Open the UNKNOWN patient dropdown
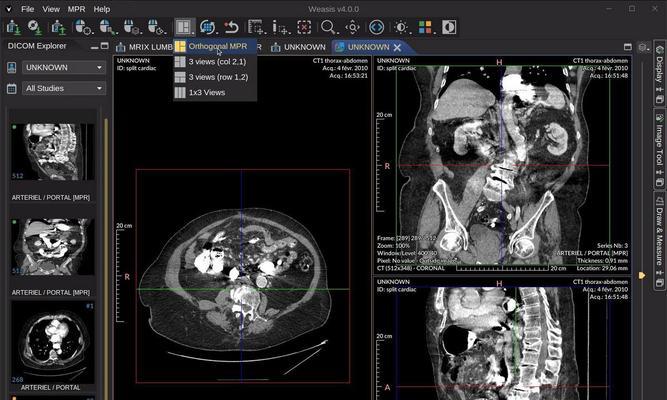This screenshot has width=667, height=400. tap(64, 67)
